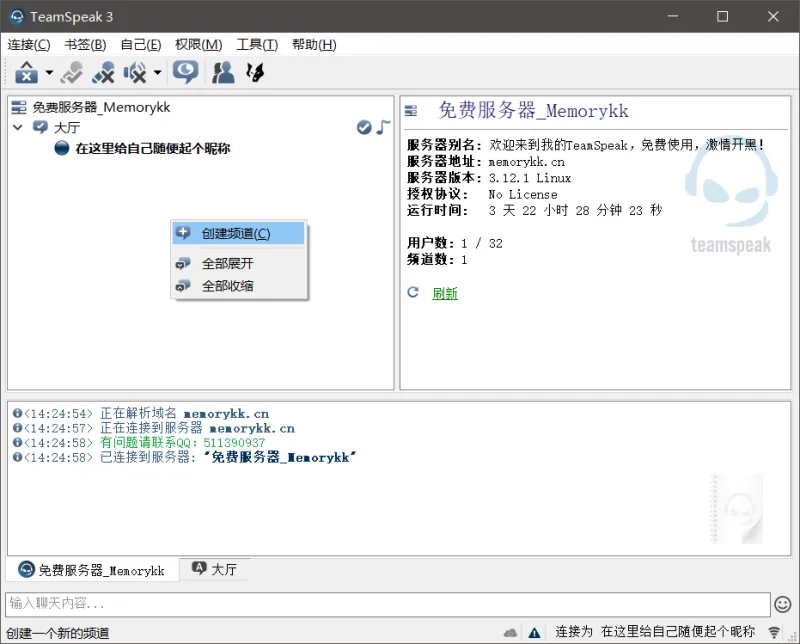Mute the microphone from the toolbar

[x=104, y=72]
